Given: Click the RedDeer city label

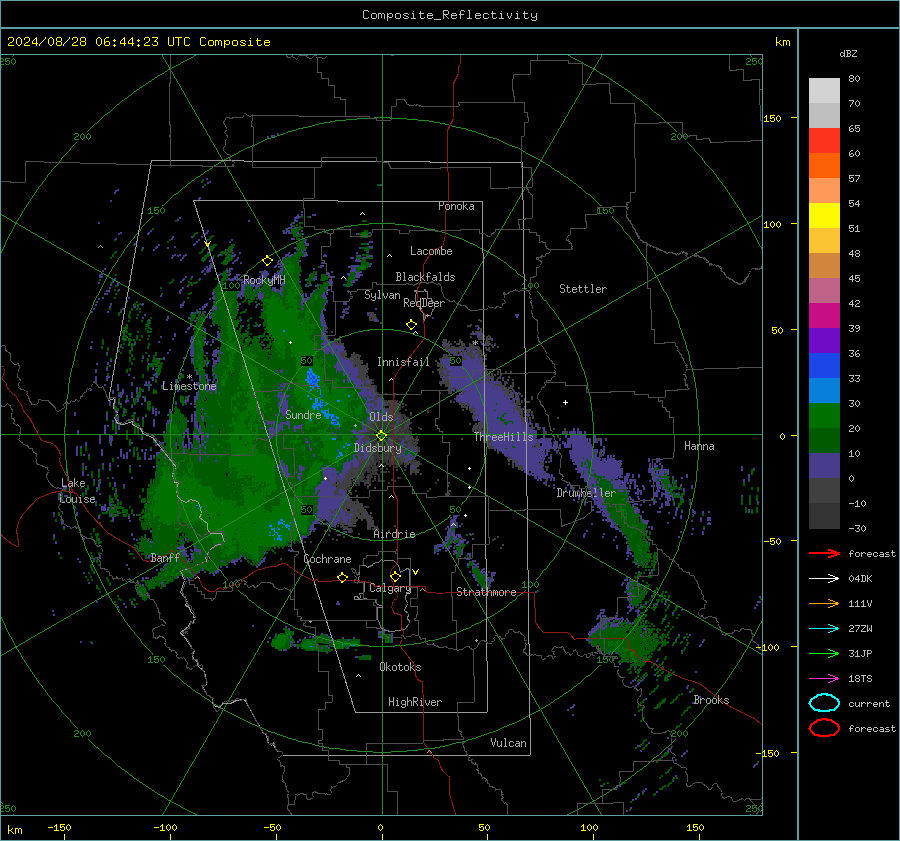Looking at the screenshot, I should pyautogui.click(x=424, y=303).
